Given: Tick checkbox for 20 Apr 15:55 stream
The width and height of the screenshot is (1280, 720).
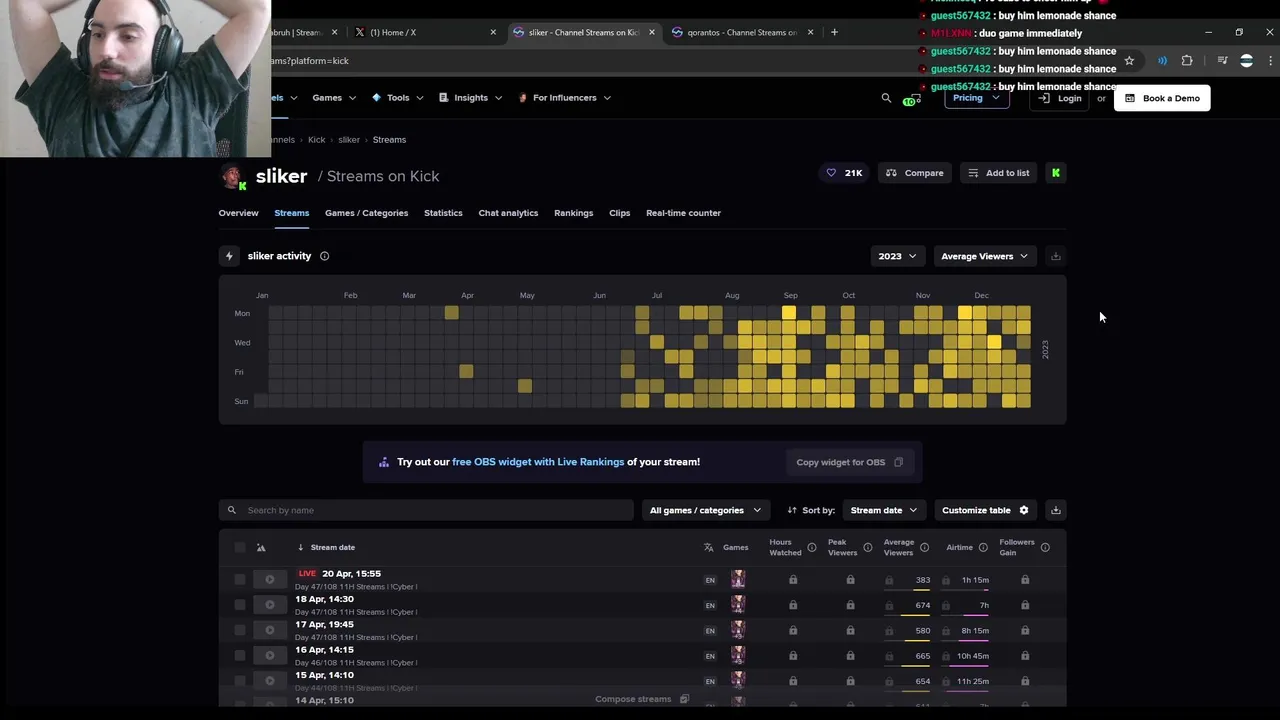Looking at the screenshot, I should pos(239,579).
